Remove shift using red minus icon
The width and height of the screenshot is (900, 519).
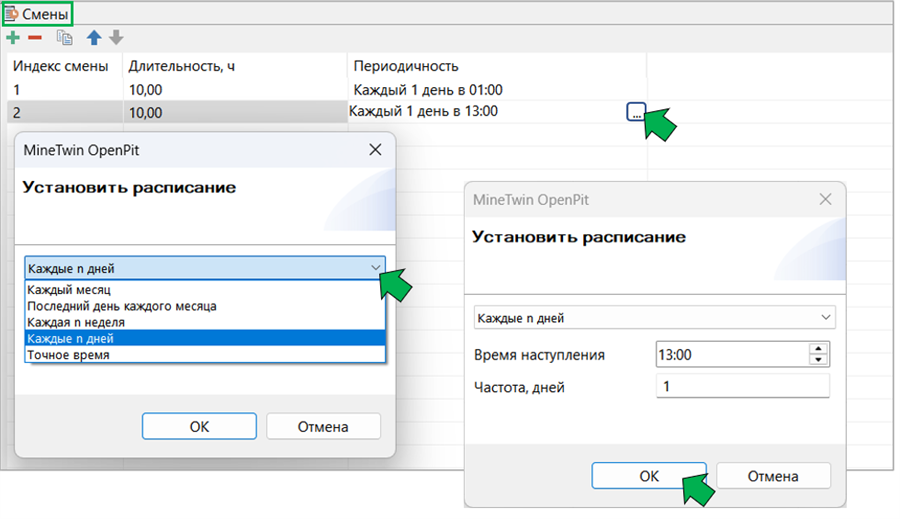(35, 38)
